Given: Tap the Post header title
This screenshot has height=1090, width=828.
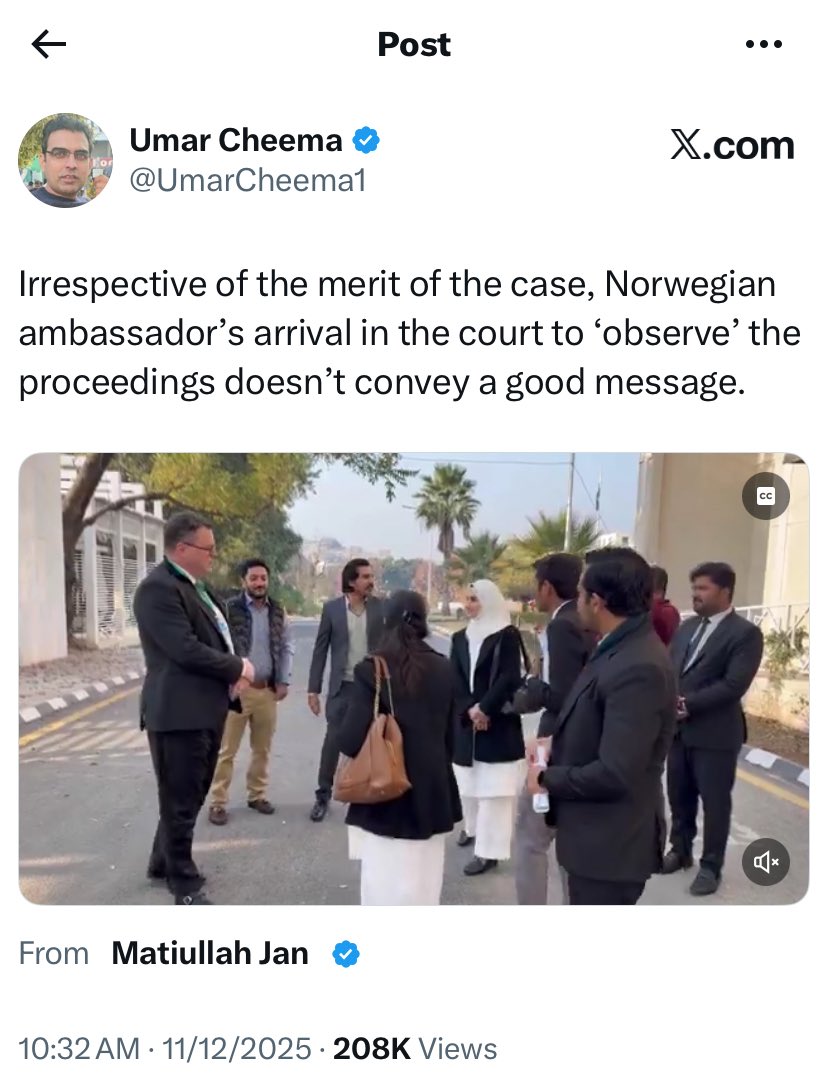Looking at the screenshot, I should point(414,44).
